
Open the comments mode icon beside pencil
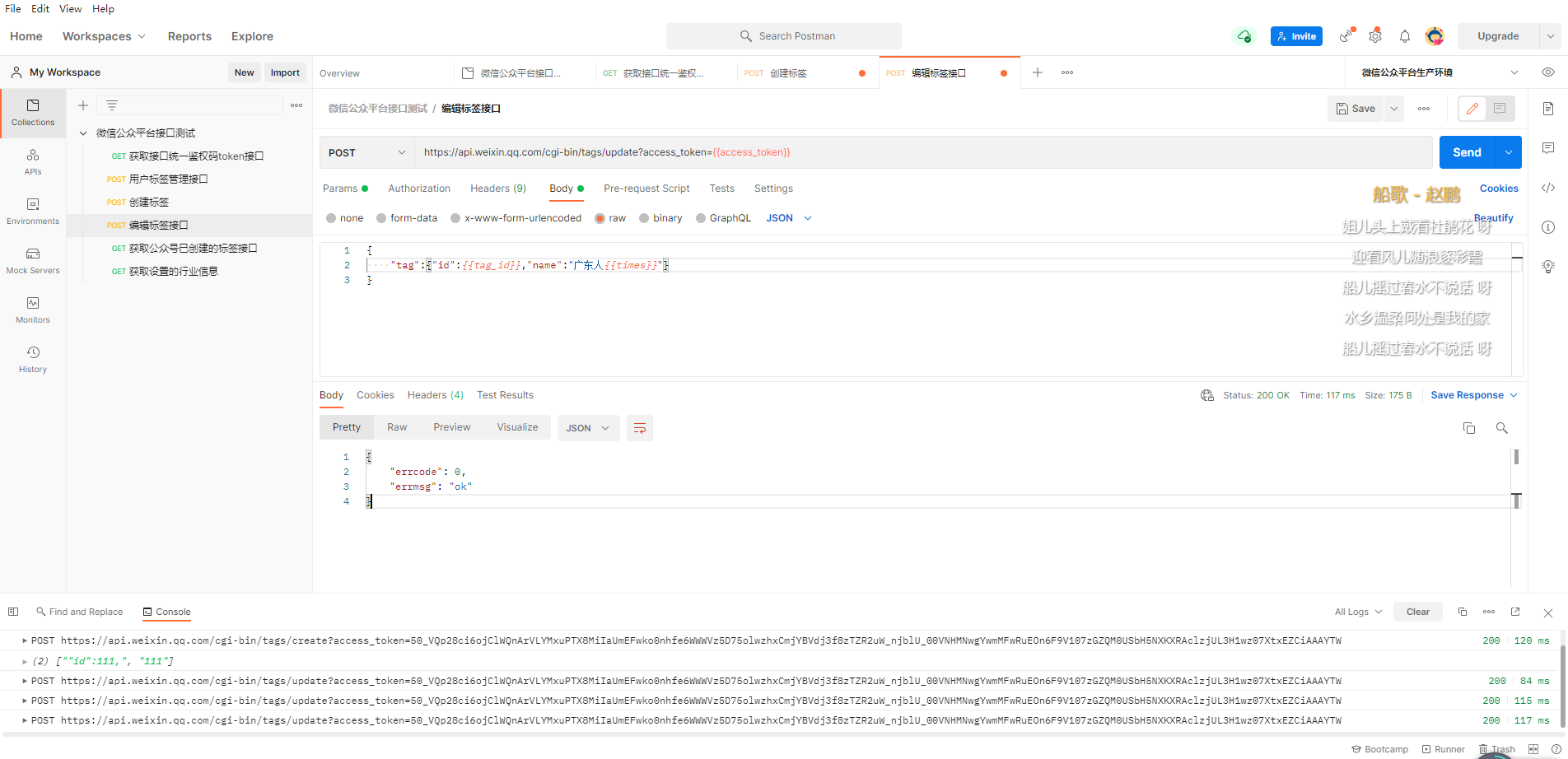[x=1500, y=109]
